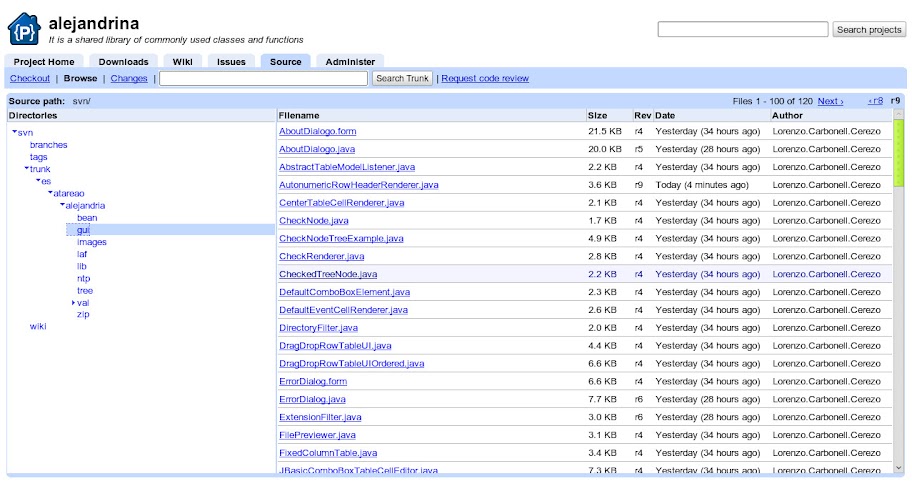Go to the Administer tab
This screenshot has height=496, width=912.
[x=350, y=62]
